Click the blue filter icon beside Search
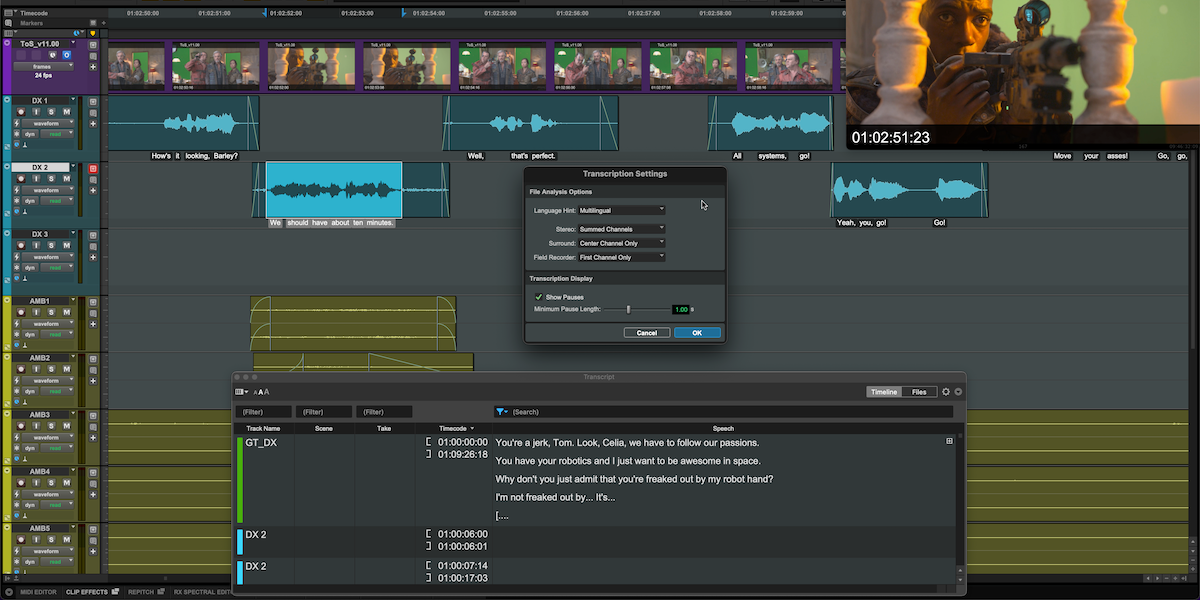This screenshot has height=600, width=1200. pos(501,411)
